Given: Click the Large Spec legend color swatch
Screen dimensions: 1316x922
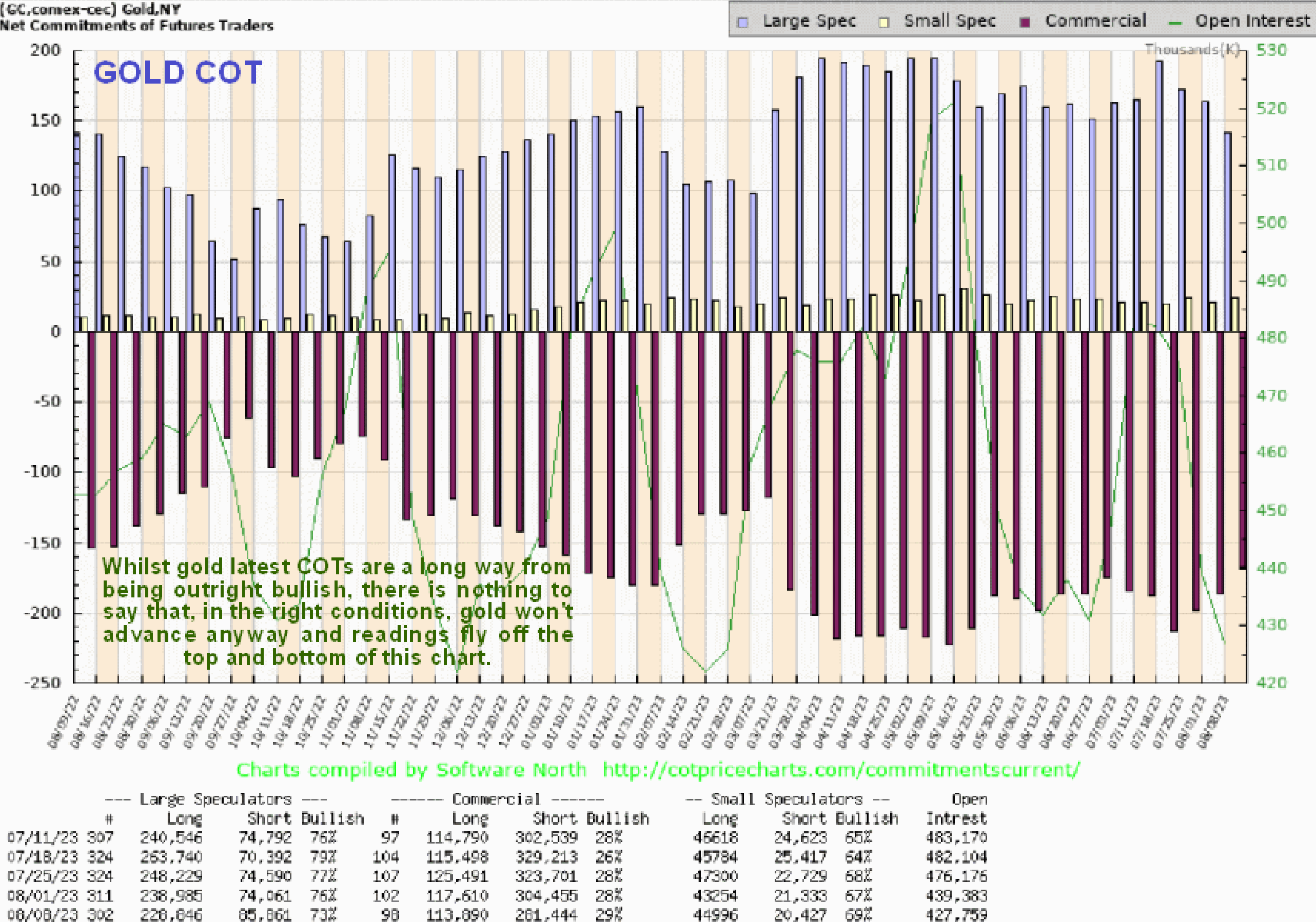Looking at the screenshot, I should tap(743, 23).
